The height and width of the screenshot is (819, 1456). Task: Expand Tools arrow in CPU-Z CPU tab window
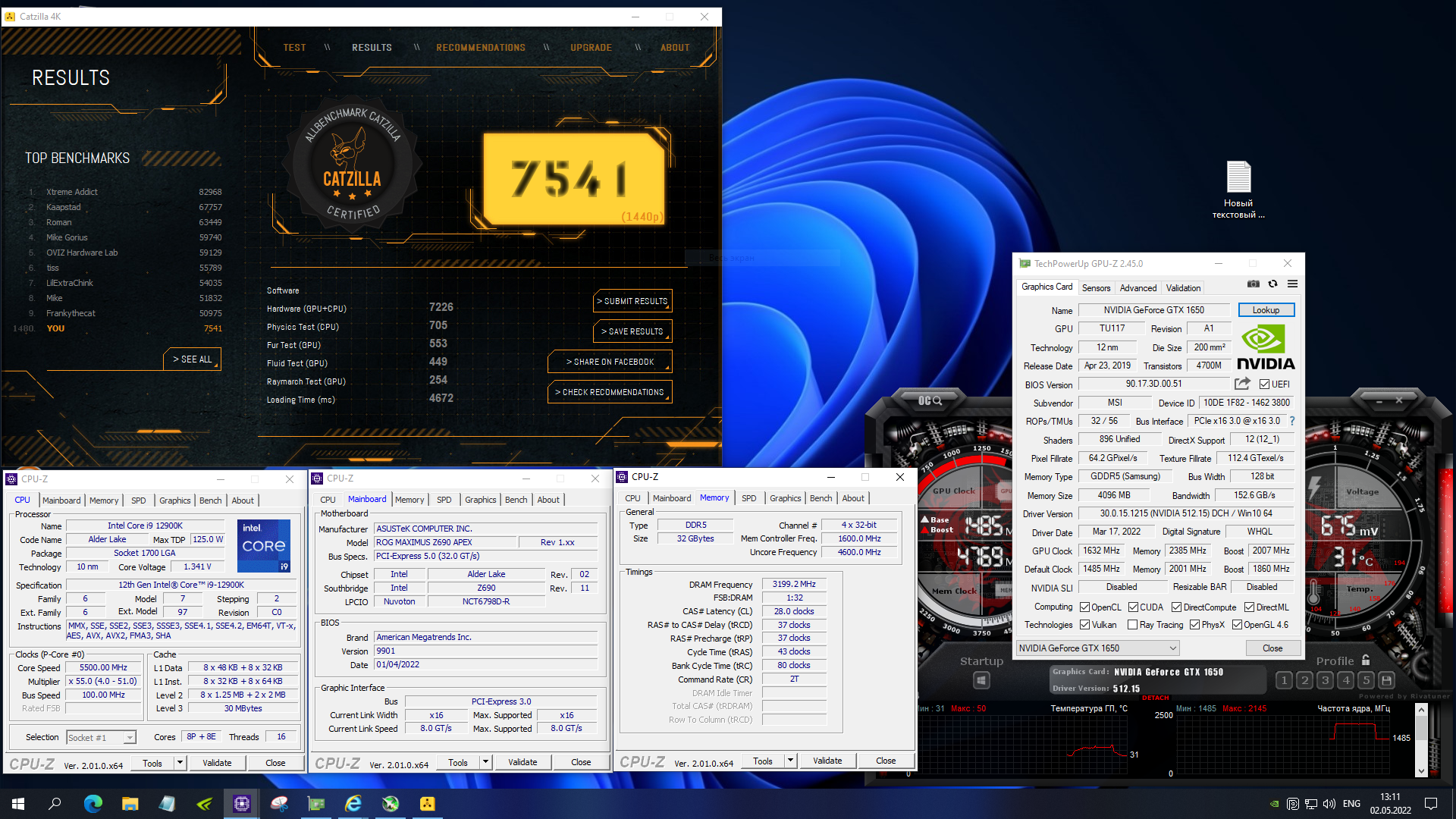180,763
